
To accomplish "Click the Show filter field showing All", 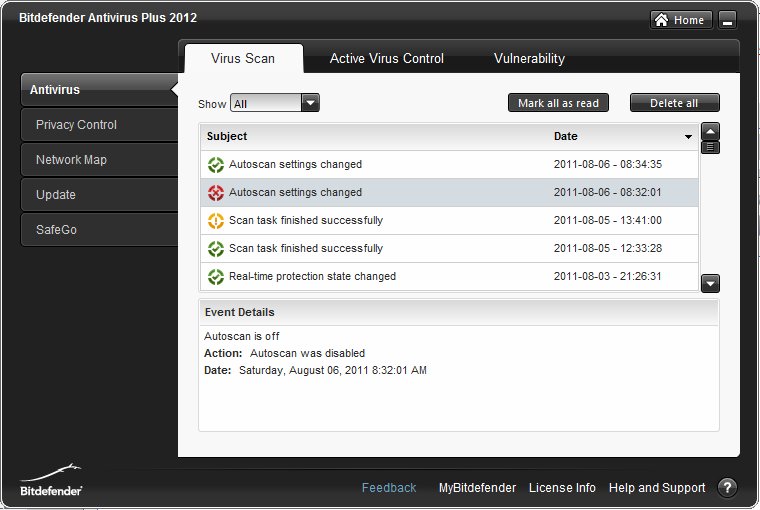I will 266,103.
